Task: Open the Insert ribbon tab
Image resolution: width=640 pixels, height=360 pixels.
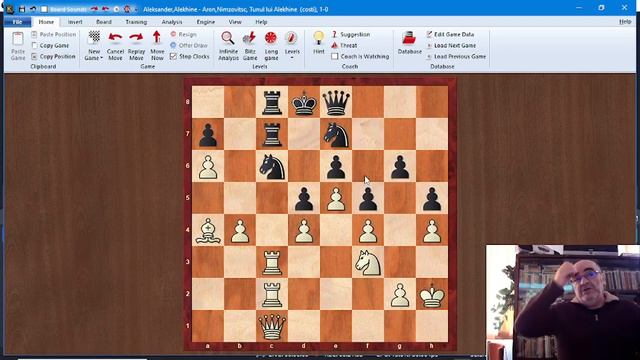Action: pos(75,22)
